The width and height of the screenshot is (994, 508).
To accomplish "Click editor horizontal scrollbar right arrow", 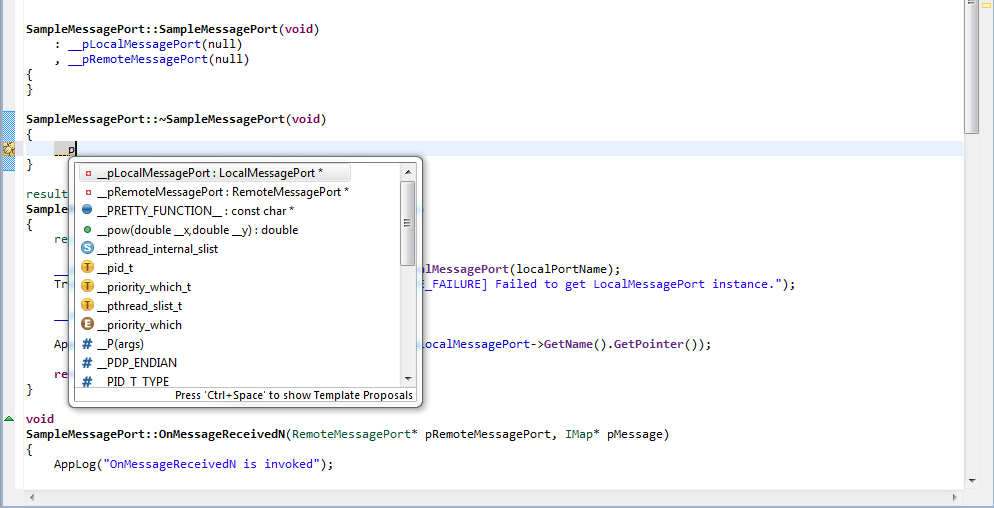I will click(955, 498).
